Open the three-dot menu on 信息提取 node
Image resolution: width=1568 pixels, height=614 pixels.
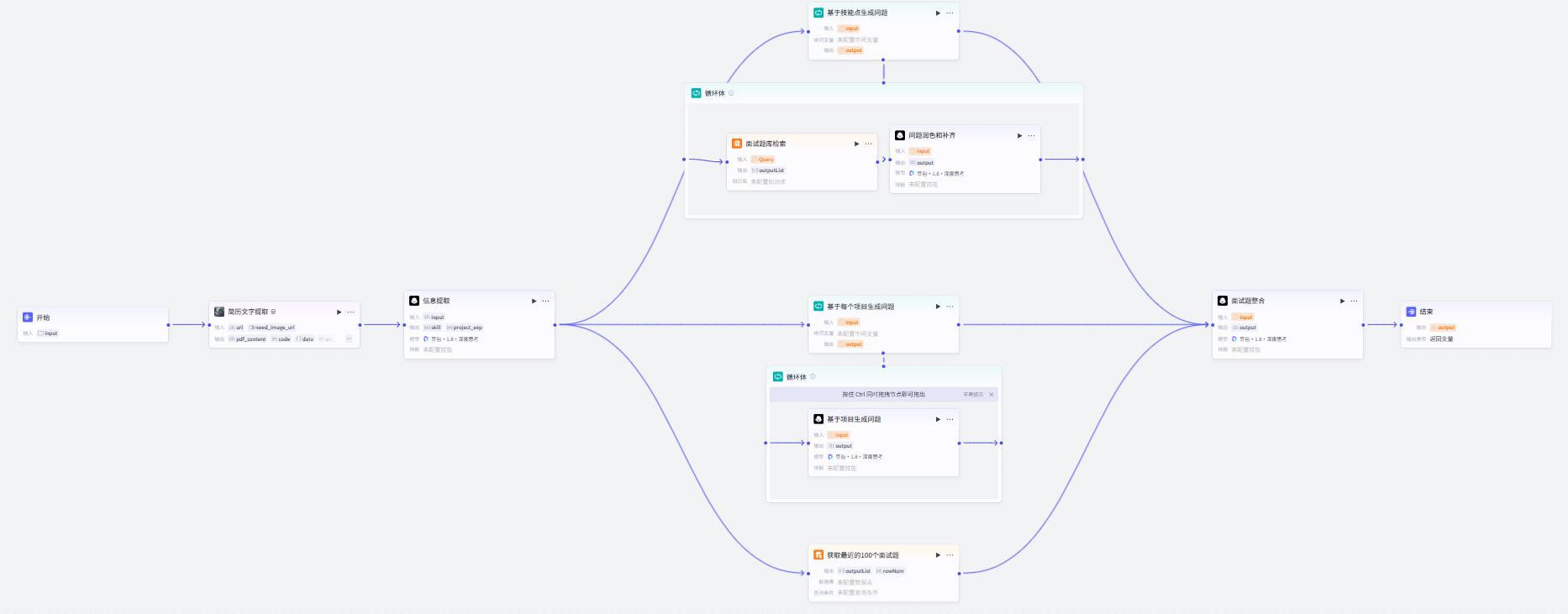[x=545, y=301]
